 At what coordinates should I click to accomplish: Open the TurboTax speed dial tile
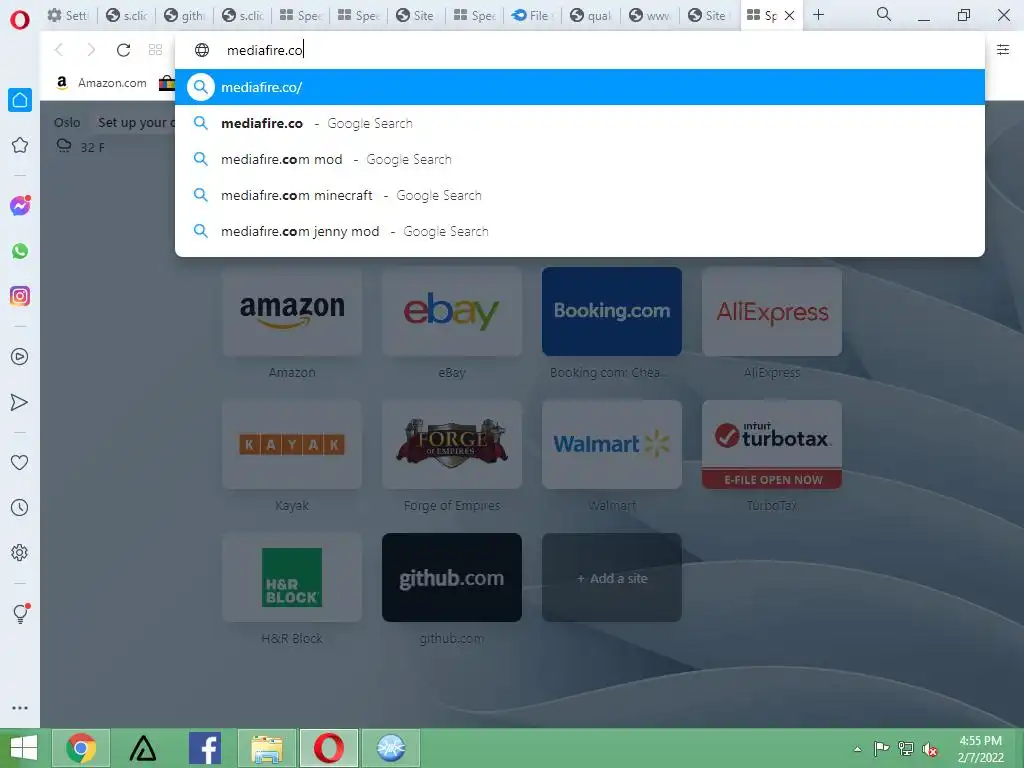pos(772,445)
